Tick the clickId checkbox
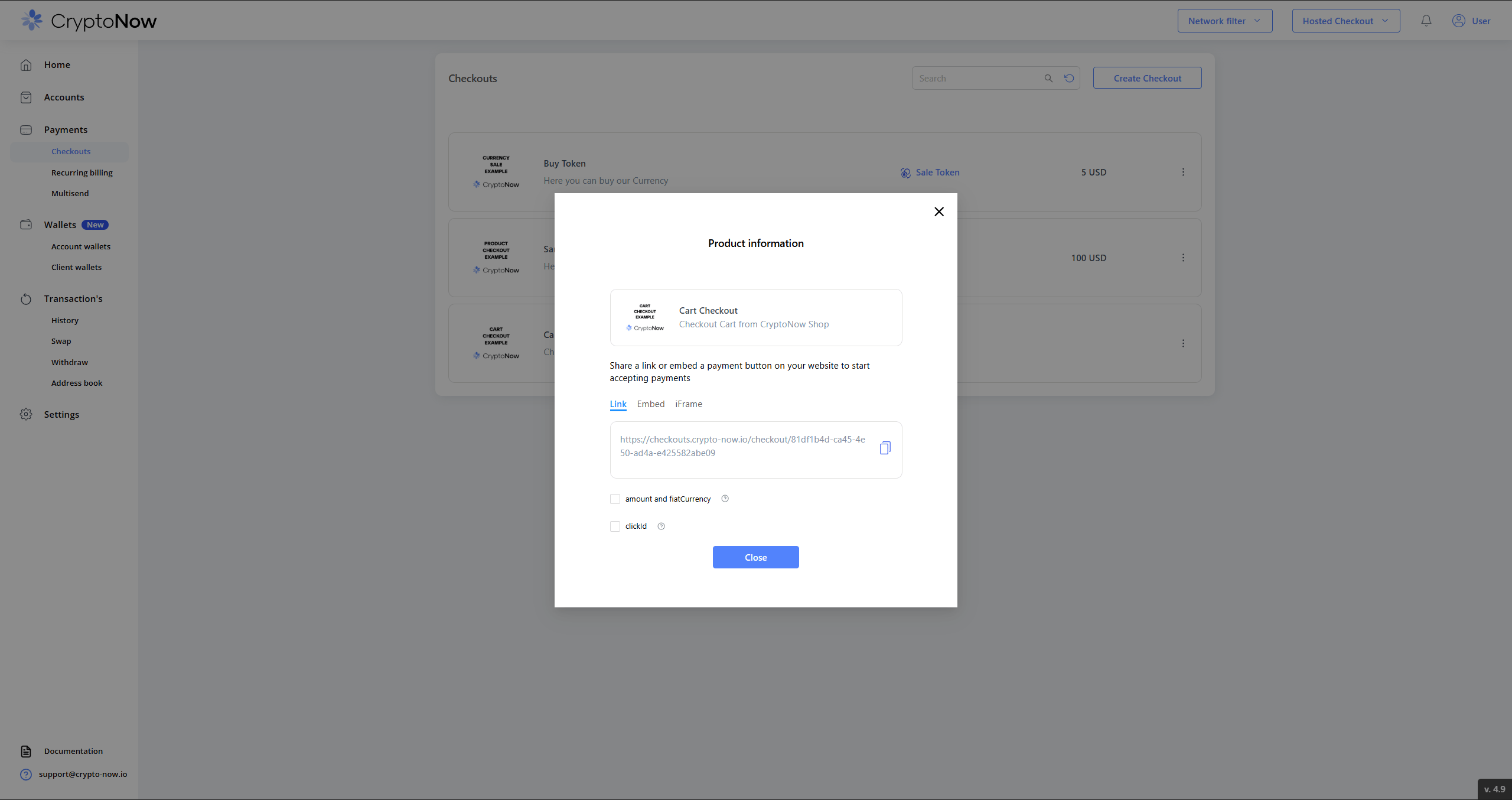 [615, 526]
